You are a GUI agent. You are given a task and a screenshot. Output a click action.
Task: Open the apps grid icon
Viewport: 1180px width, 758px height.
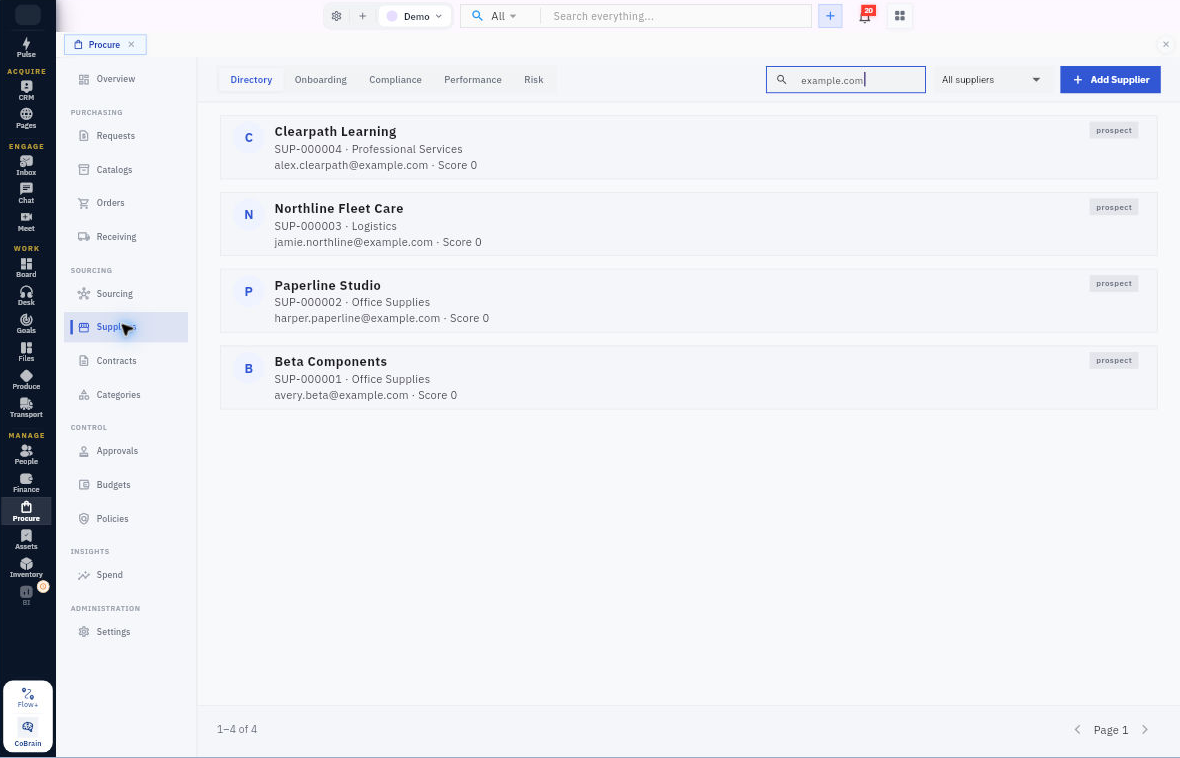[899, 16]
